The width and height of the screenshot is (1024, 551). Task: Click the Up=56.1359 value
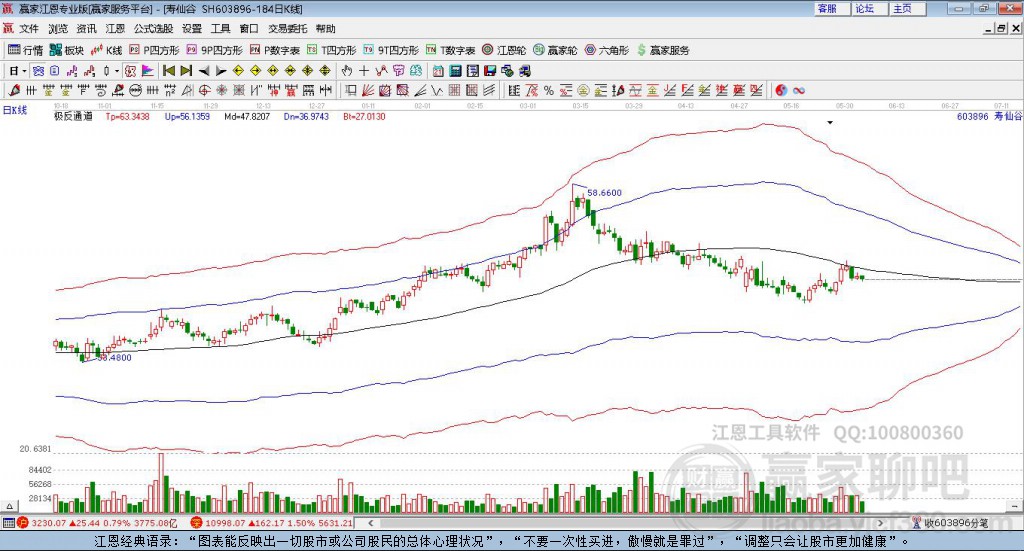click(187, 116)
